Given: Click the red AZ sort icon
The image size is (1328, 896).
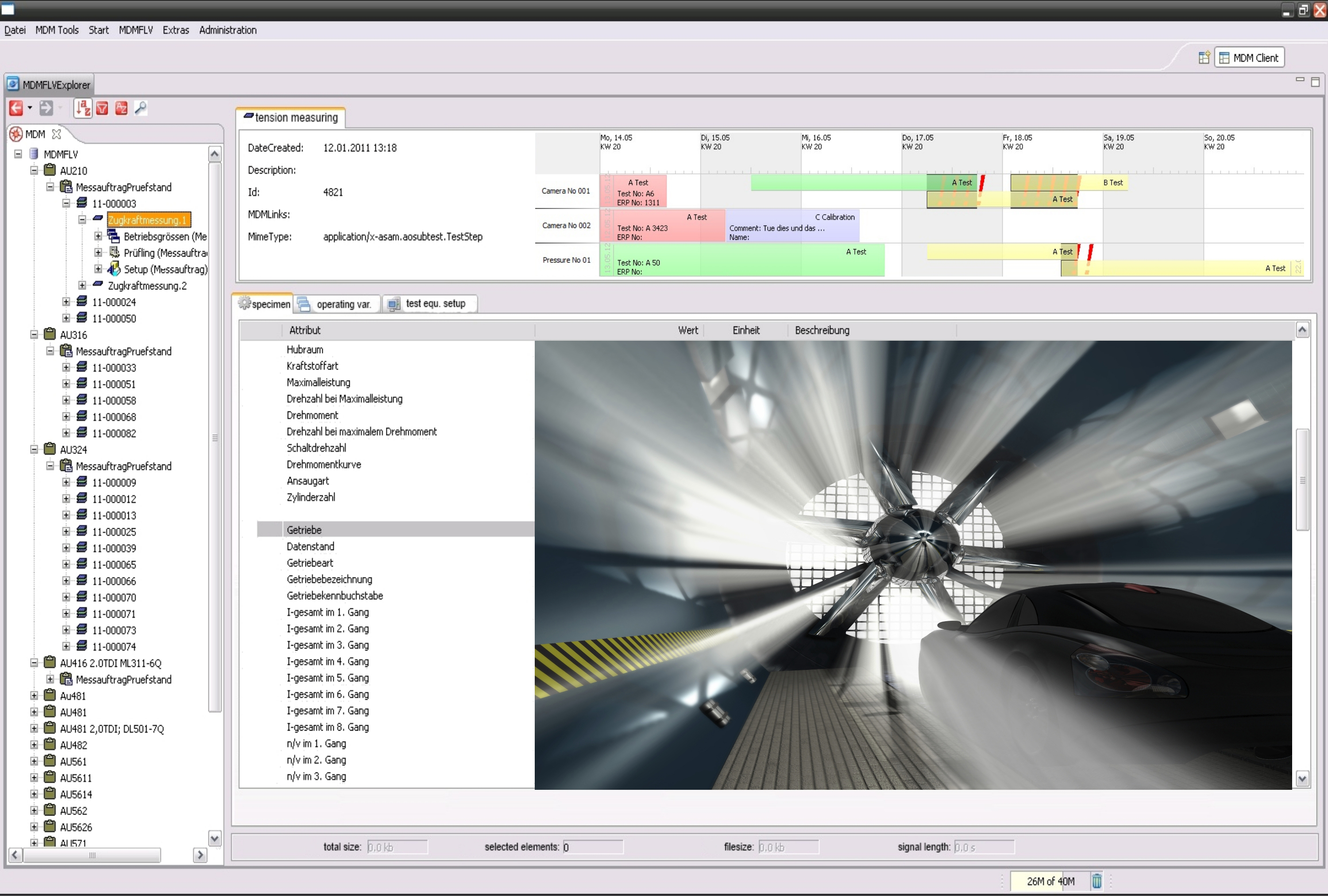Looking at the screenshot, I should [121, 108].
